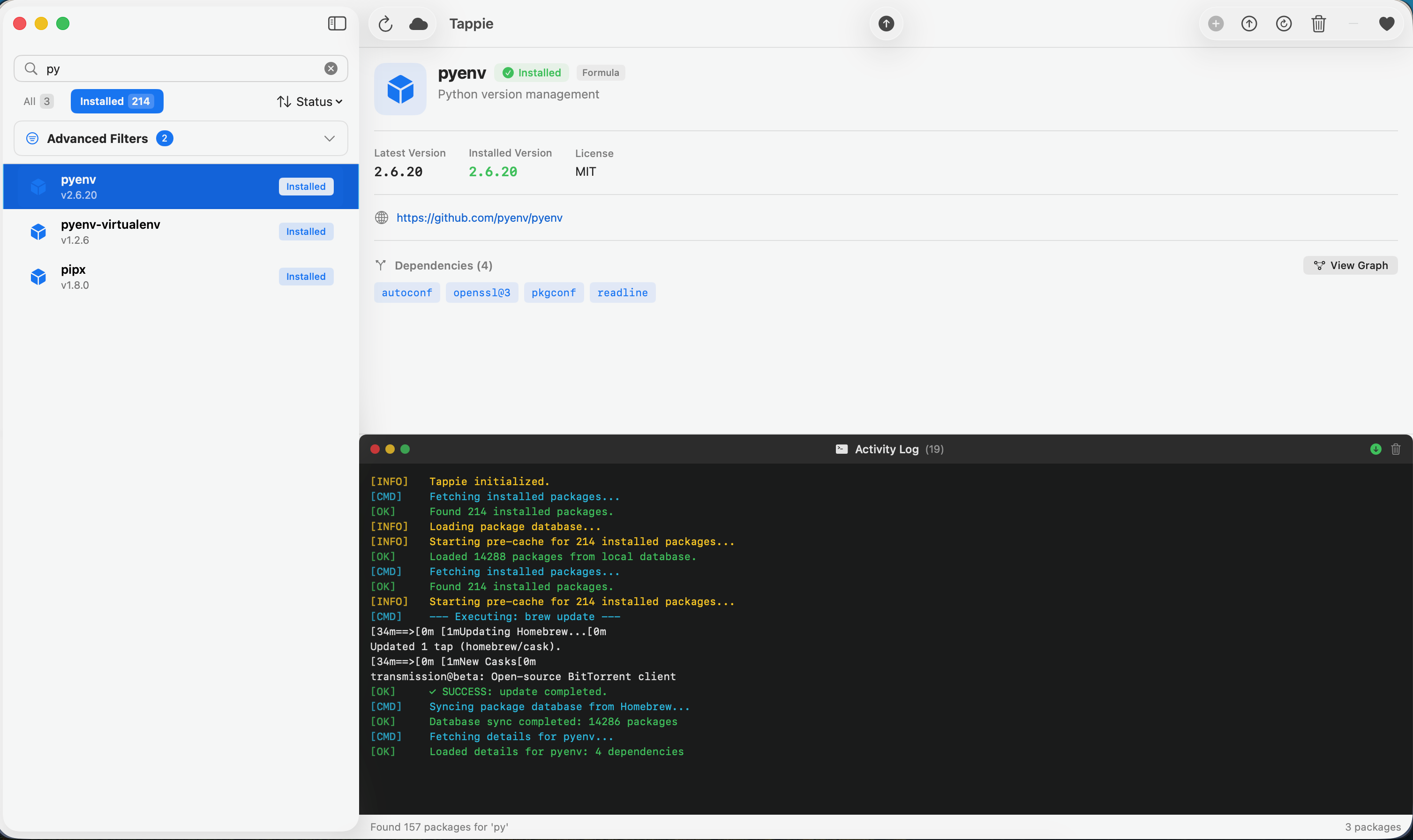
Task: Click the View Graph button
Action: pos(1350,265)
